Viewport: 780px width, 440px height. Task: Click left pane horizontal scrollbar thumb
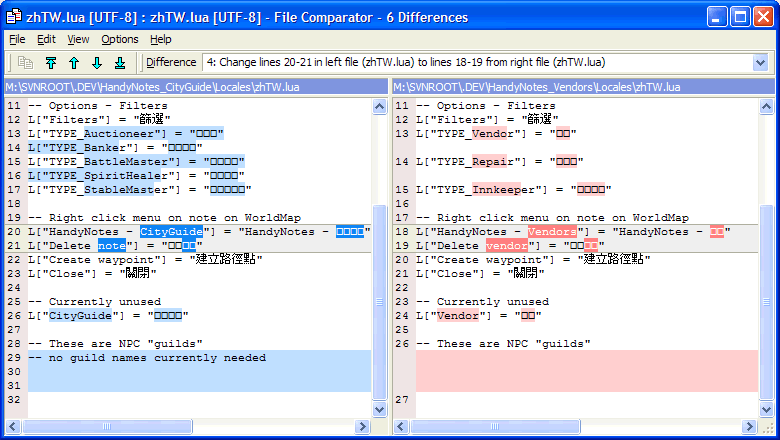coord(107,426)
